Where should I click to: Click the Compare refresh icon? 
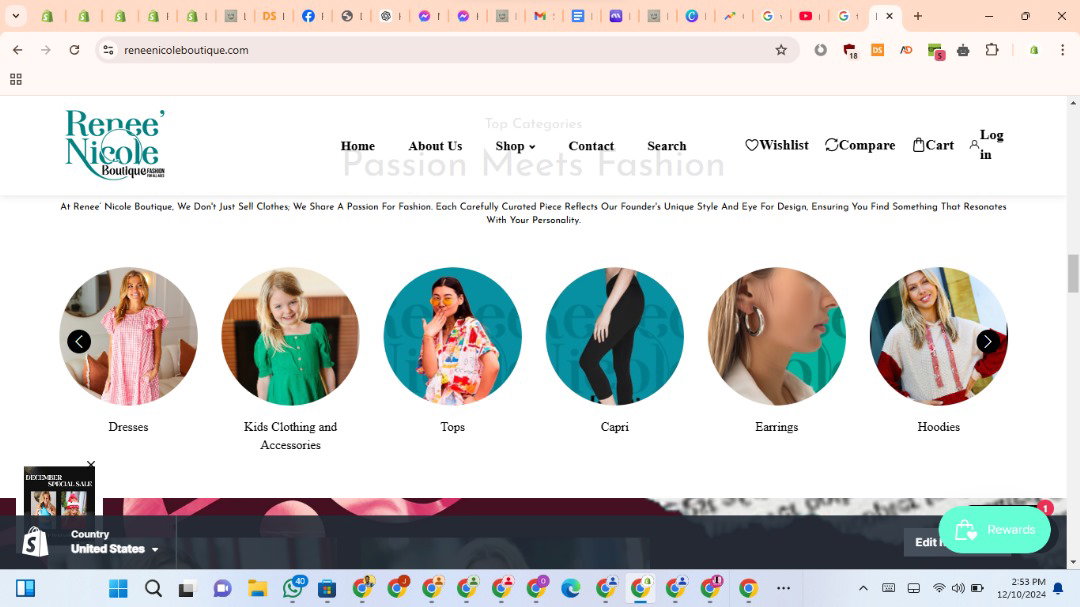[831, 145]
